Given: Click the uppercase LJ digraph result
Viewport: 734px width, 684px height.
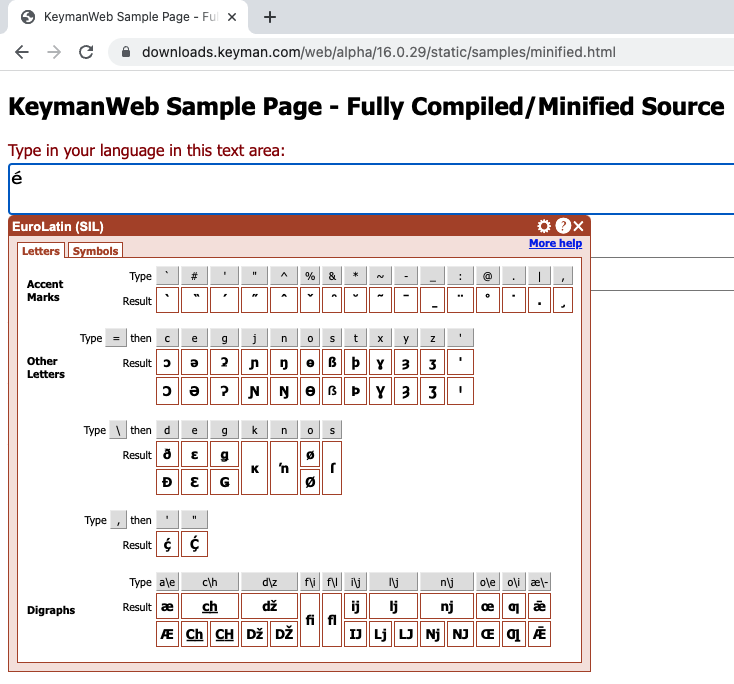Looking at the screenshot, I should (405, 634).
